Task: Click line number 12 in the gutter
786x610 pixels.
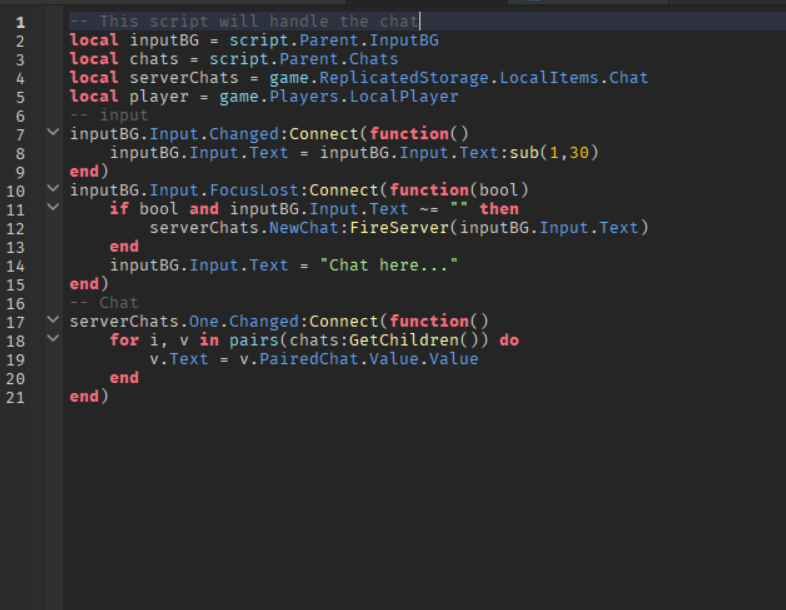Action: coord(15,229)
